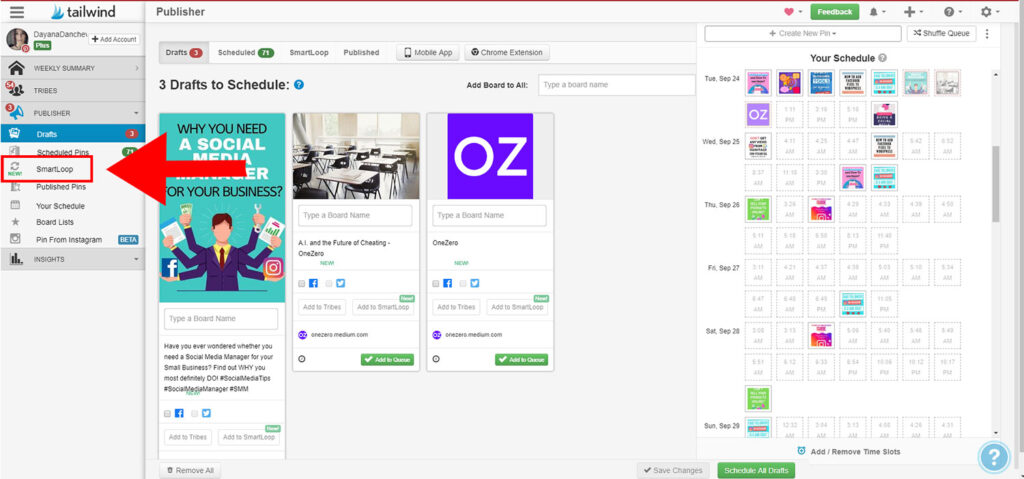Click the DayanaDancheva profile avatar
Viewport: 1024px width, 479px height.
(17, 39)
